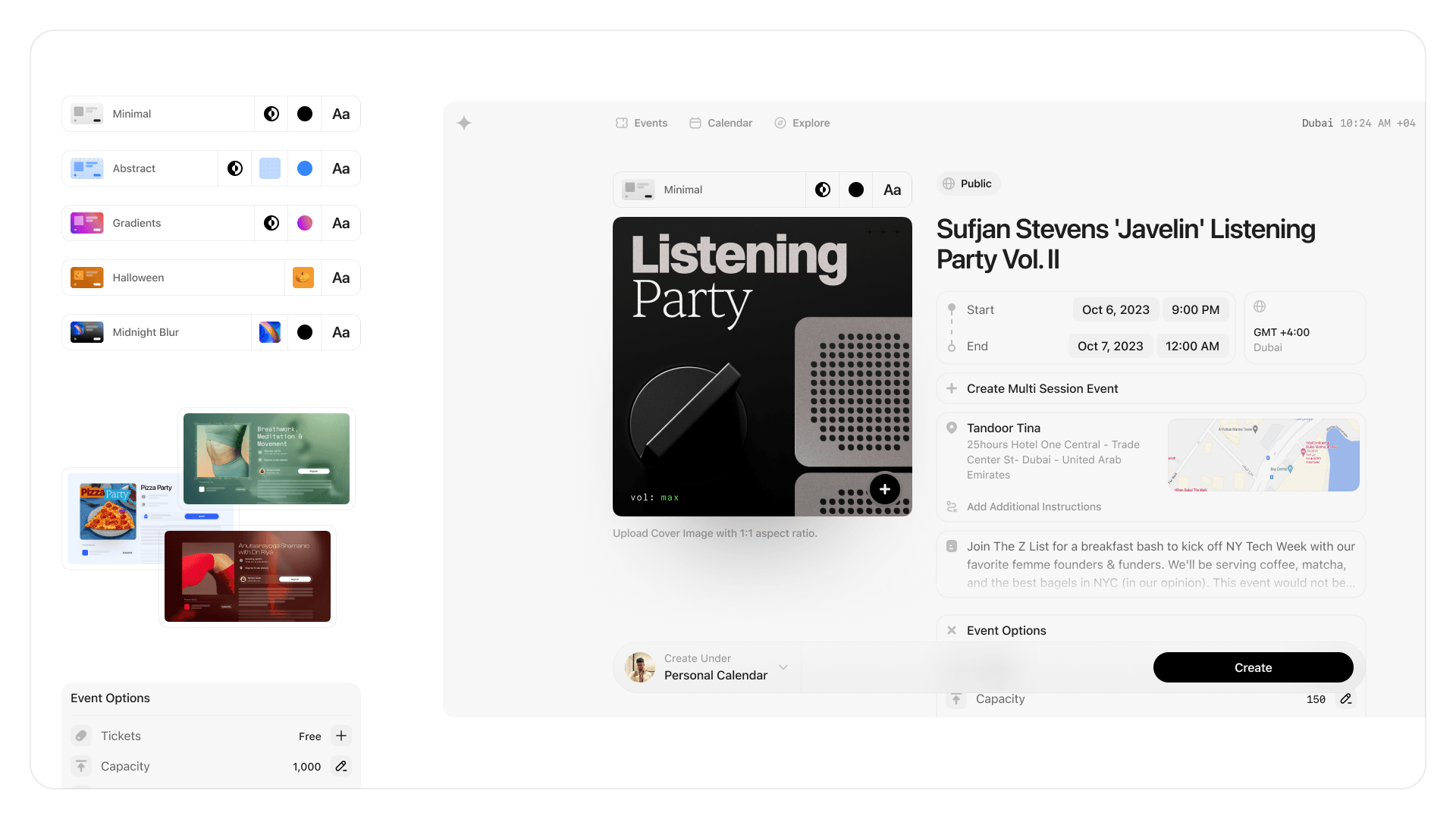The image size is (1456, 819).
Task: Pick black color dot in Midnight Blur row
Action: (305, 332)
